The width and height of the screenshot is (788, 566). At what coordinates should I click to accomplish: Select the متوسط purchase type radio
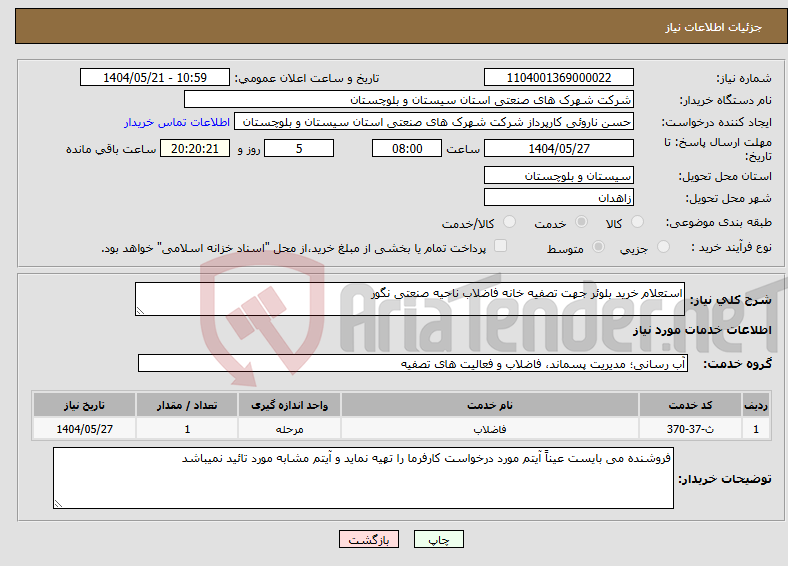[599, 246]
